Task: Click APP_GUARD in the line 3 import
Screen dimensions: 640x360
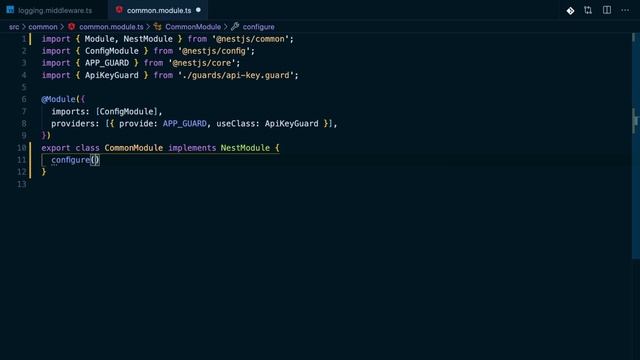Action: click(107, 63)
